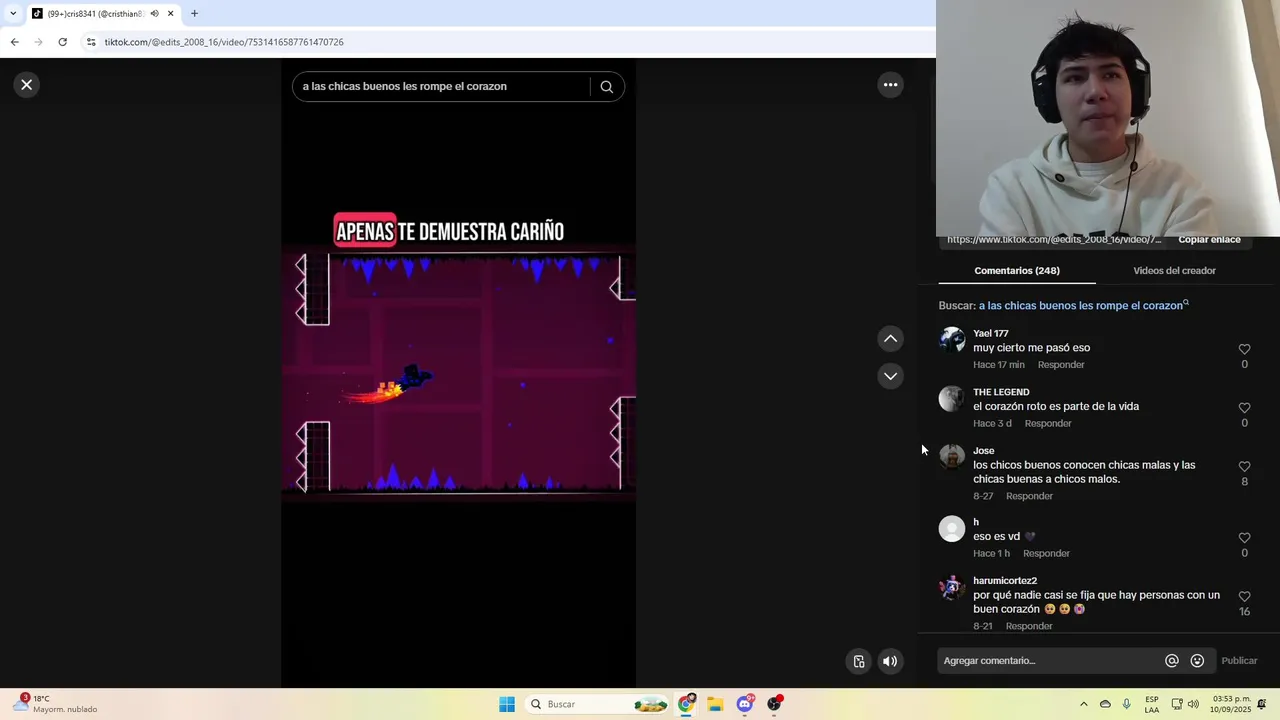Image resolution: width=1280 pixels, height=720 pixels.
Task: Click the username harumicortez2
Action: tap(1005, 581)
